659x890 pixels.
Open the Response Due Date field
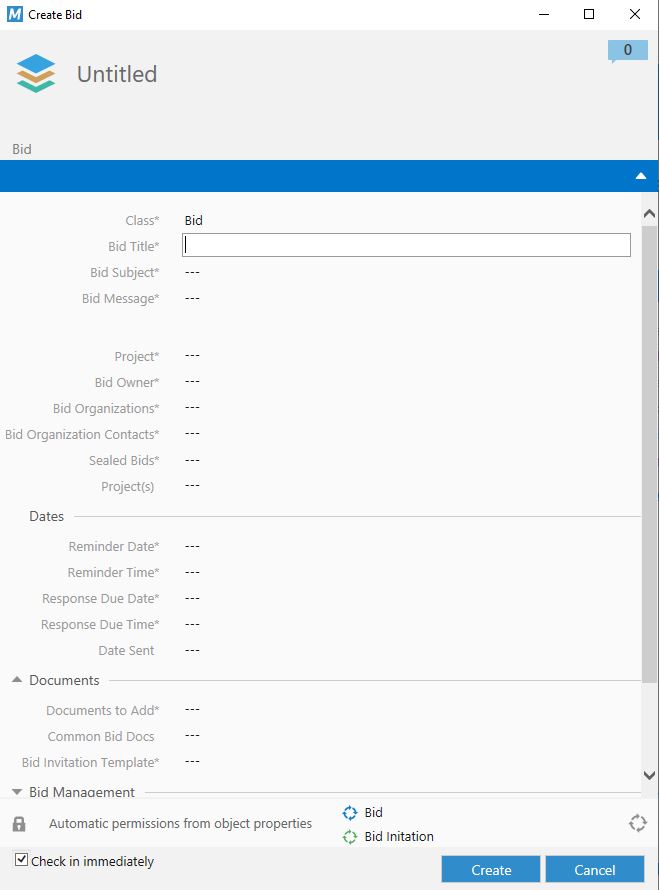pos(193,598)
